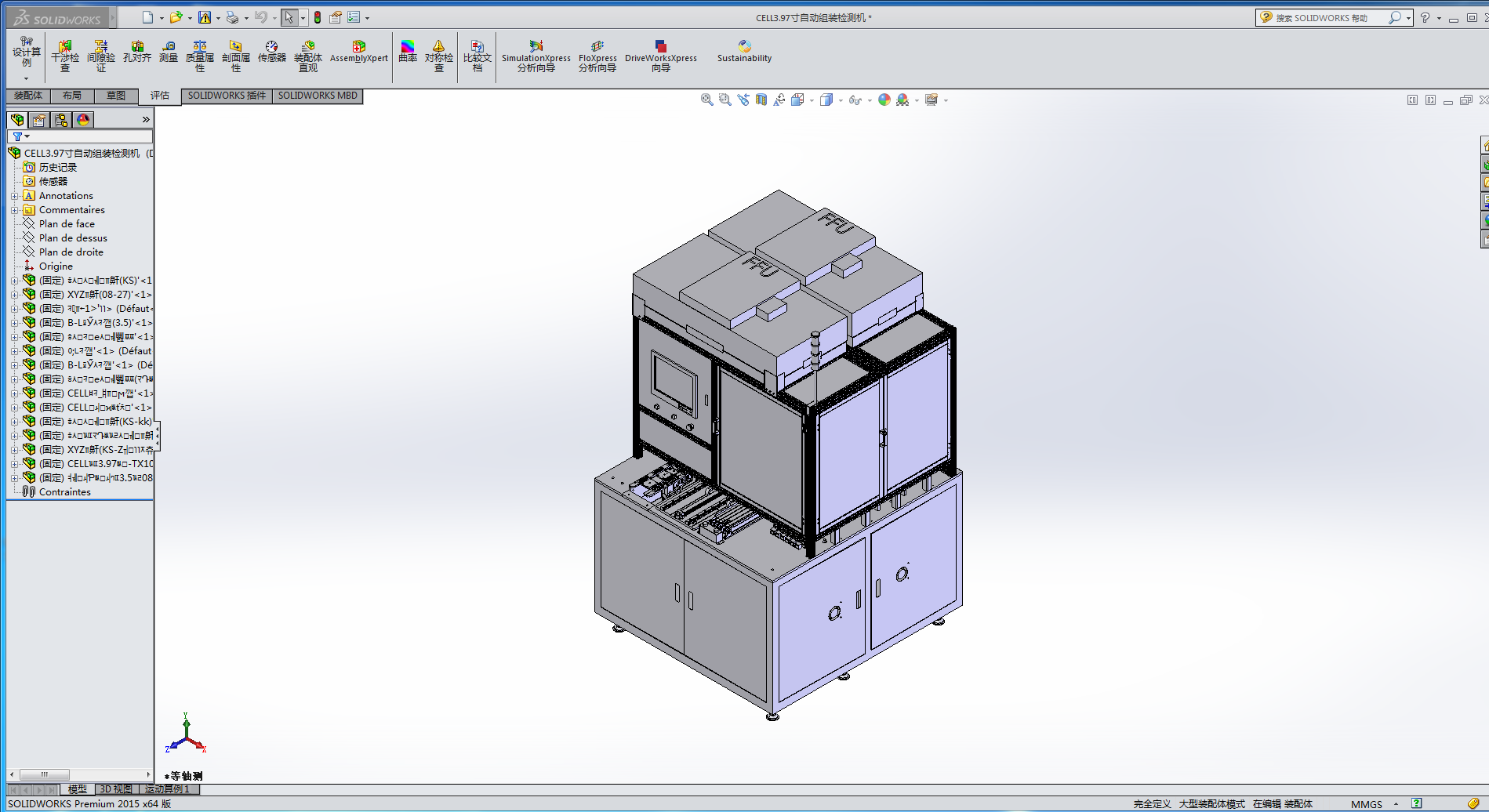Open the Sustainability tool
This screenshot has width=1489, height=812.
tap(744, 52)
